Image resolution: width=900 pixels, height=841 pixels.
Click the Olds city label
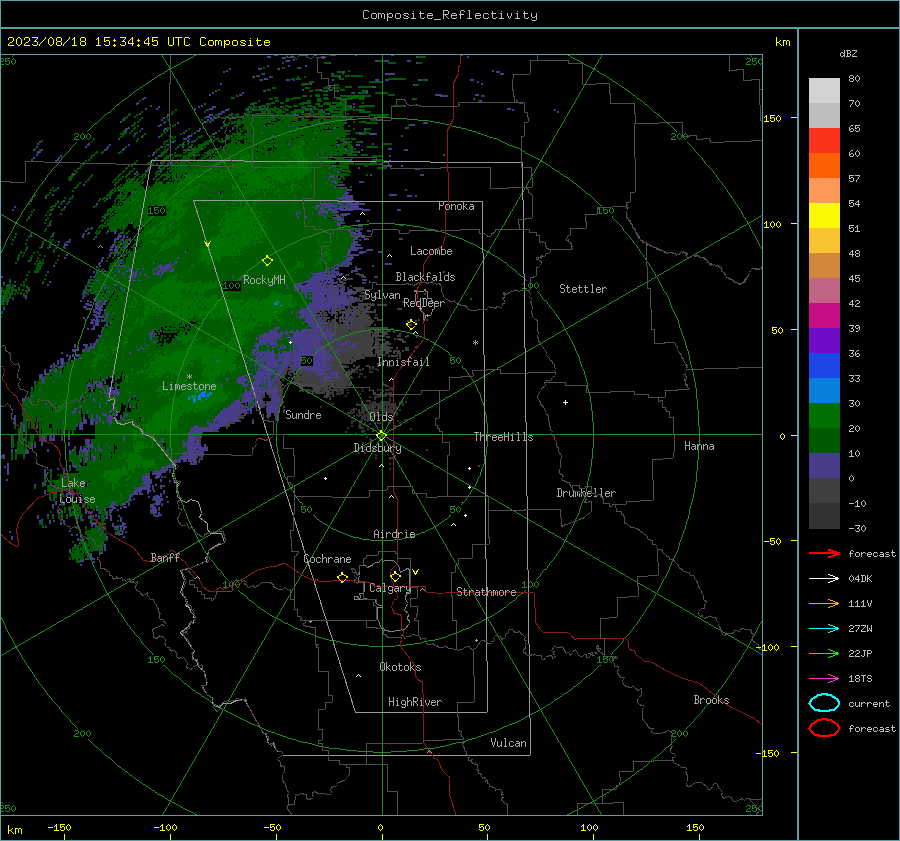[x=381, y=417]
